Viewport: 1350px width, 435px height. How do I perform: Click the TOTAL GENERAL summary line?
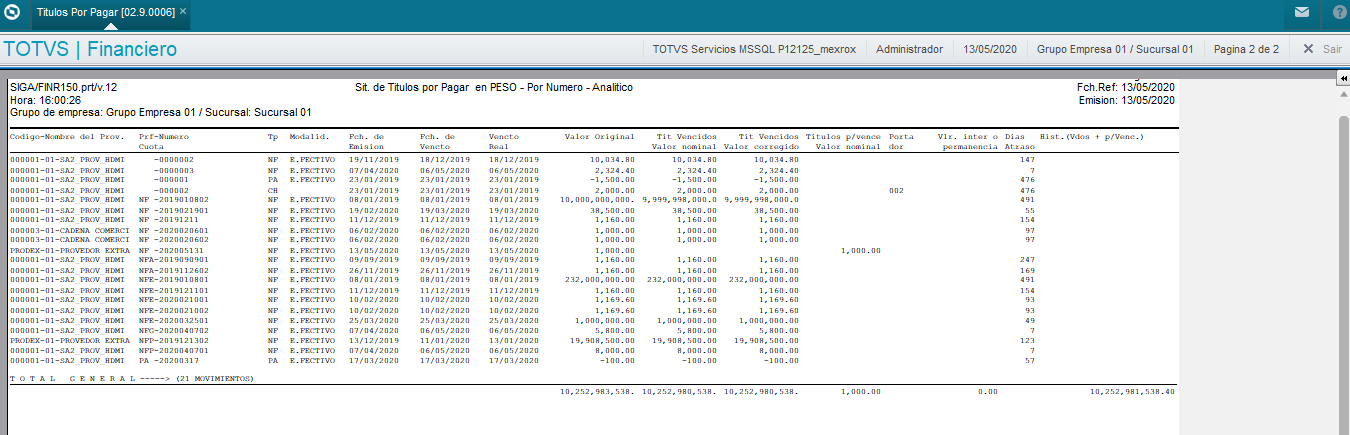click(x=132, y=379)
